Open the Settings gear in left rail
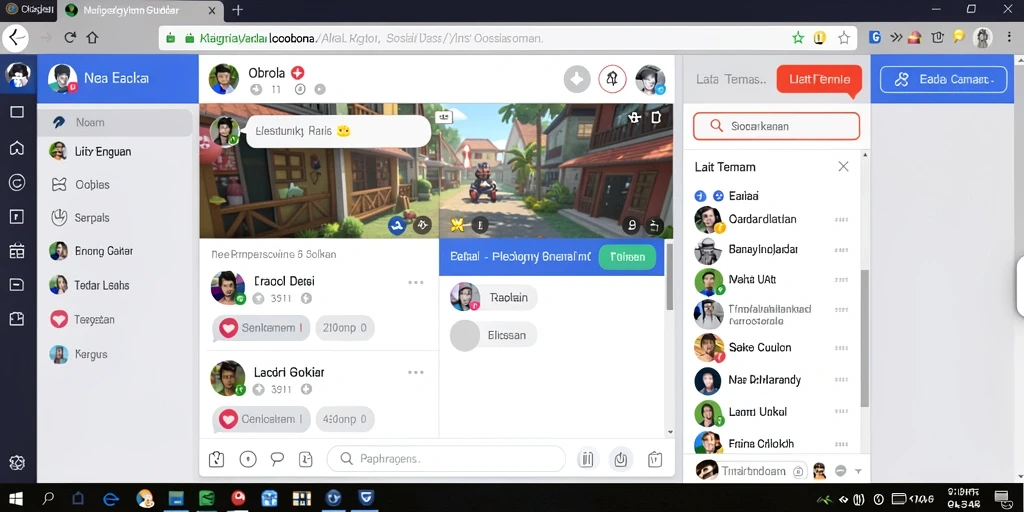 [x=17, y=463]
